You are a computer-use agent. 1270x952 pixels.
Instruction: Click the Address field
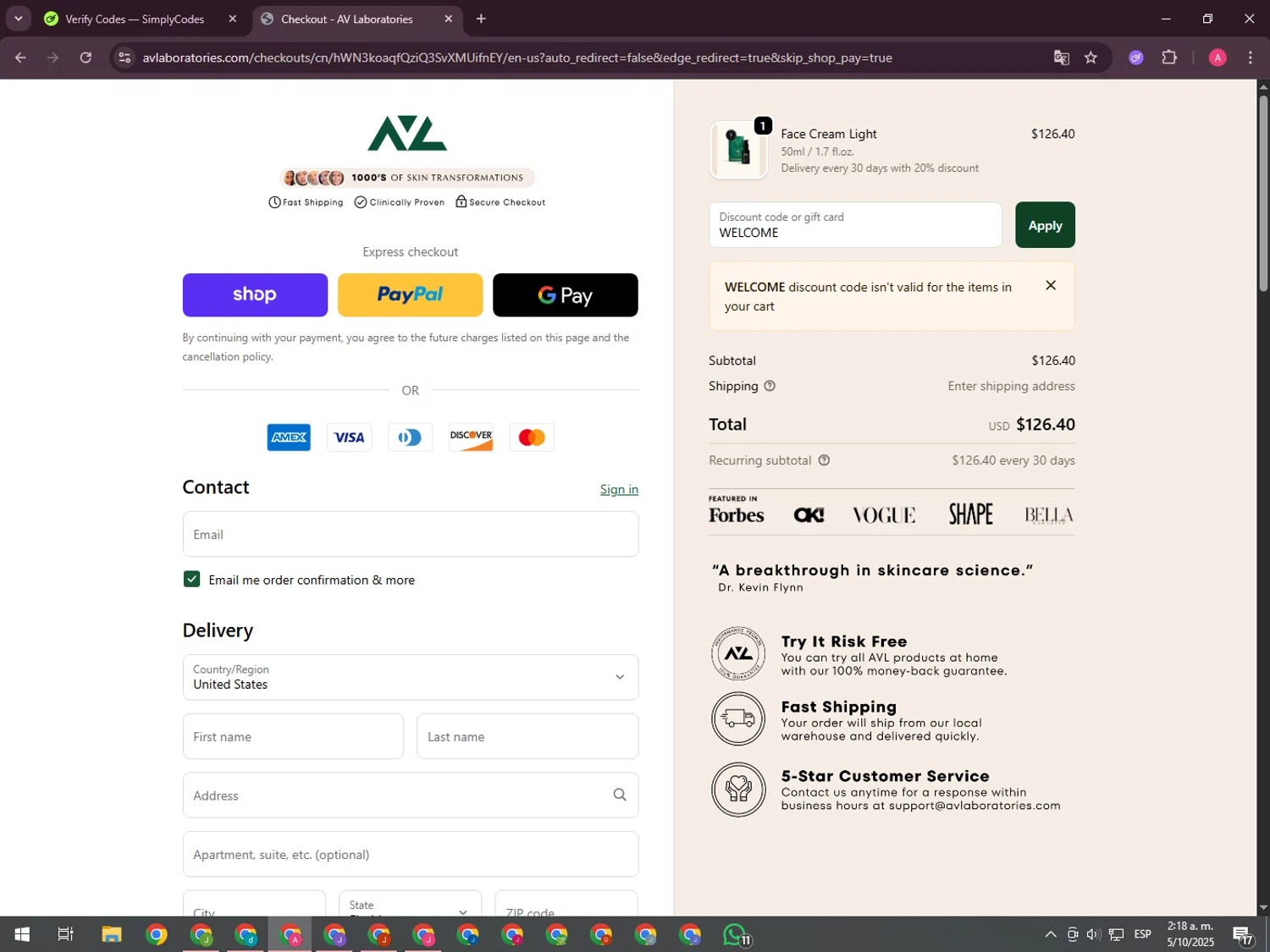411,795
